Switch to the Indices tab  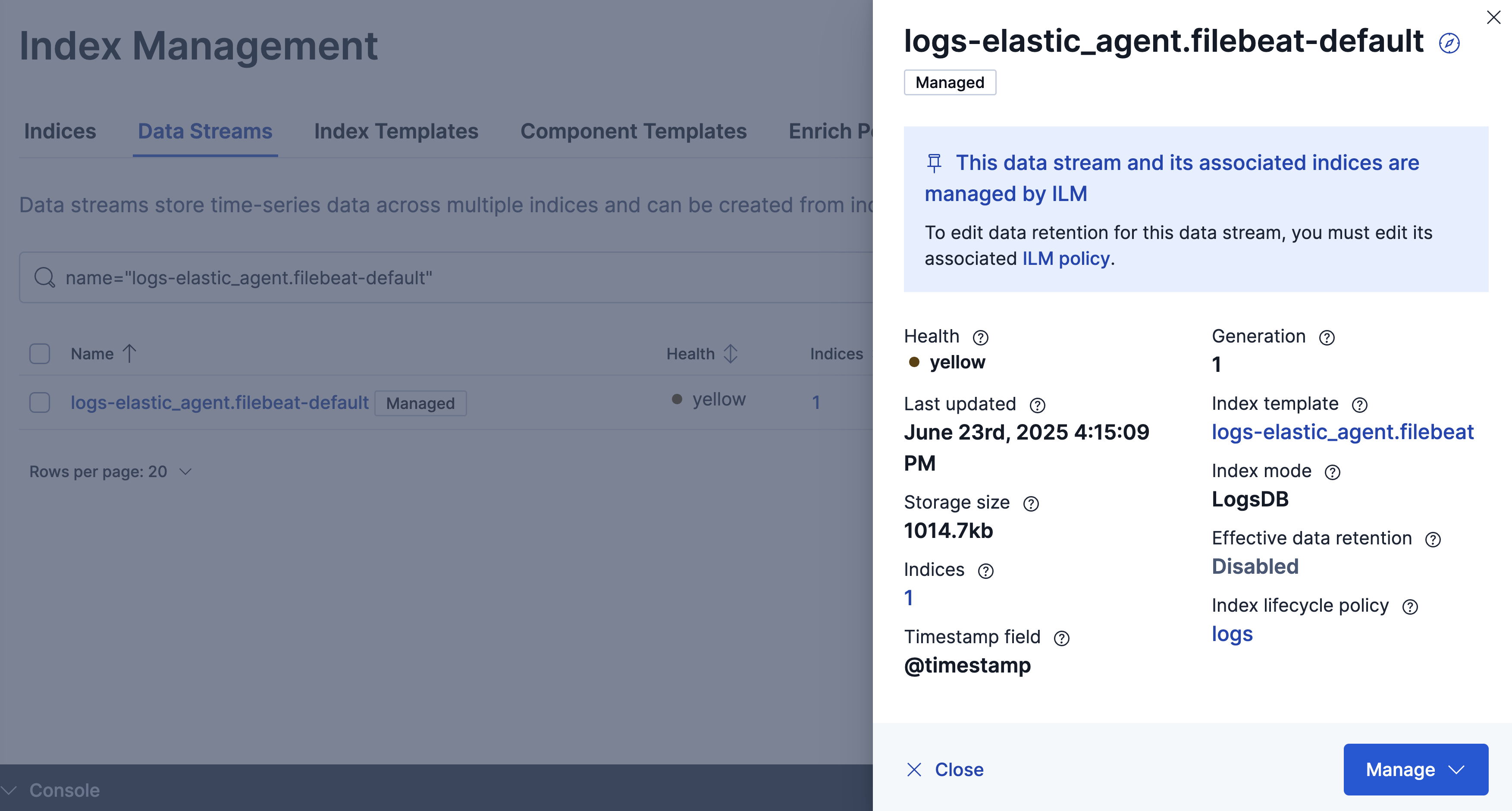coord(60,131)
